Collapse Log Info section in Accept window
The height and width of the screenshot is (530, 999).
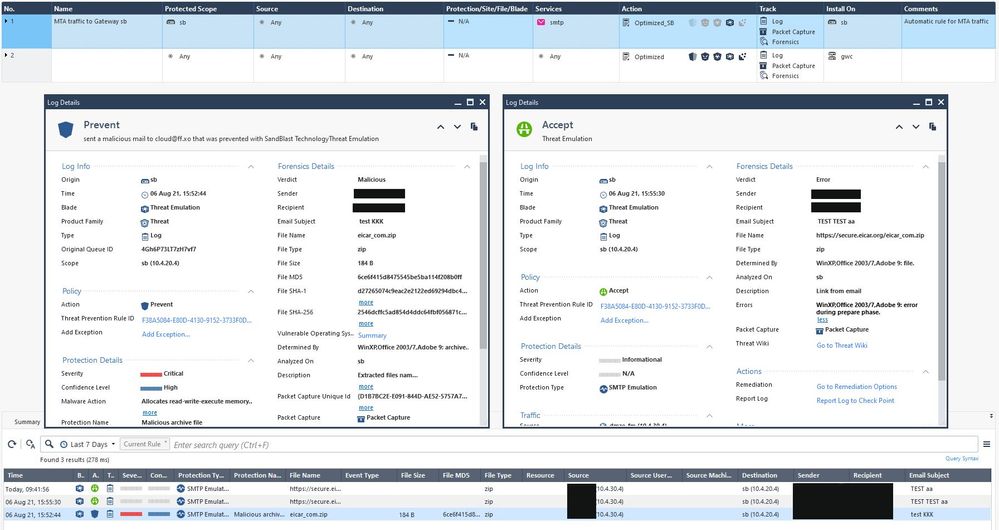[x=709, y=166]
